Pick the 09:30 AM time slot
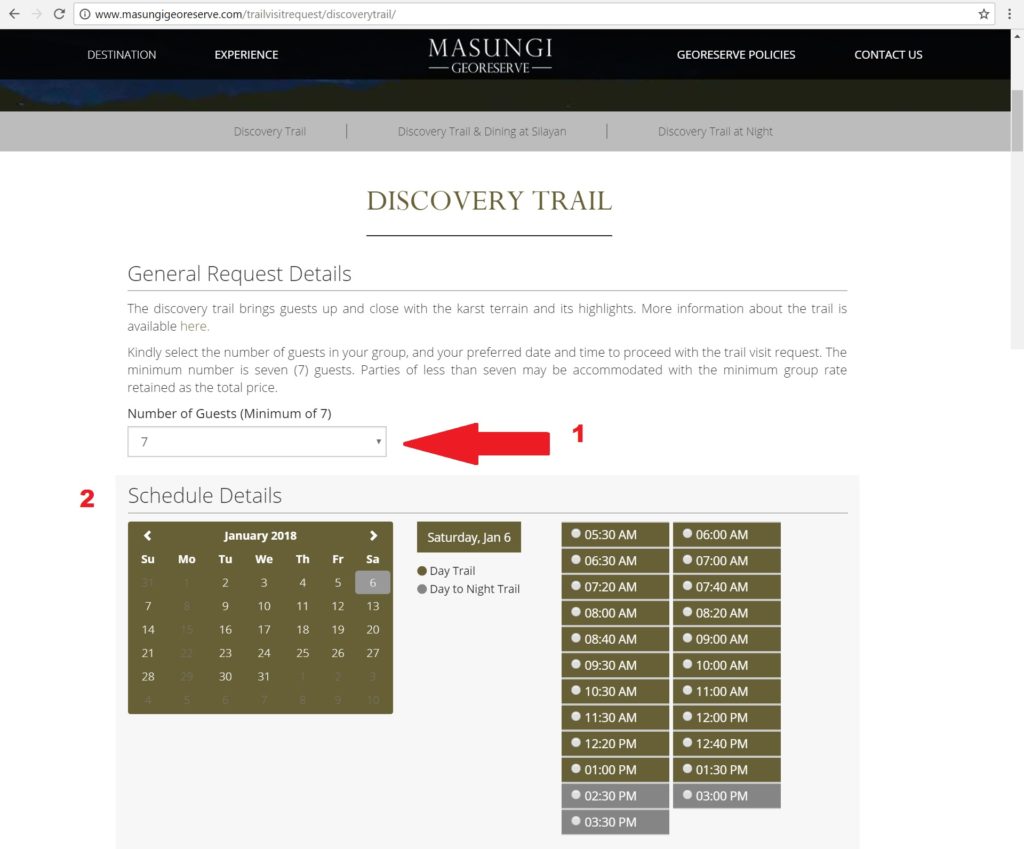 (615, 665)
